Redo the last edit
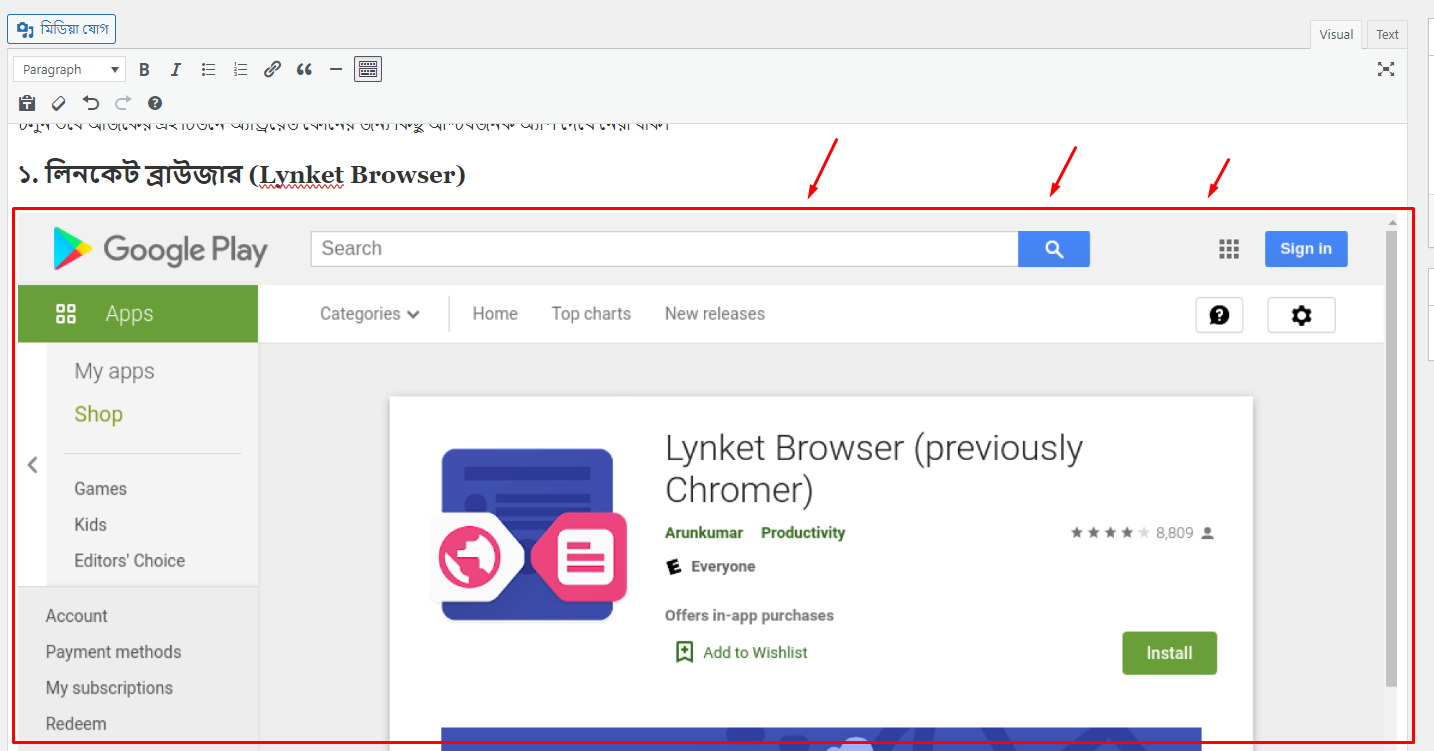The width and height of the screenshot is (1434, 751). [123, 103]
